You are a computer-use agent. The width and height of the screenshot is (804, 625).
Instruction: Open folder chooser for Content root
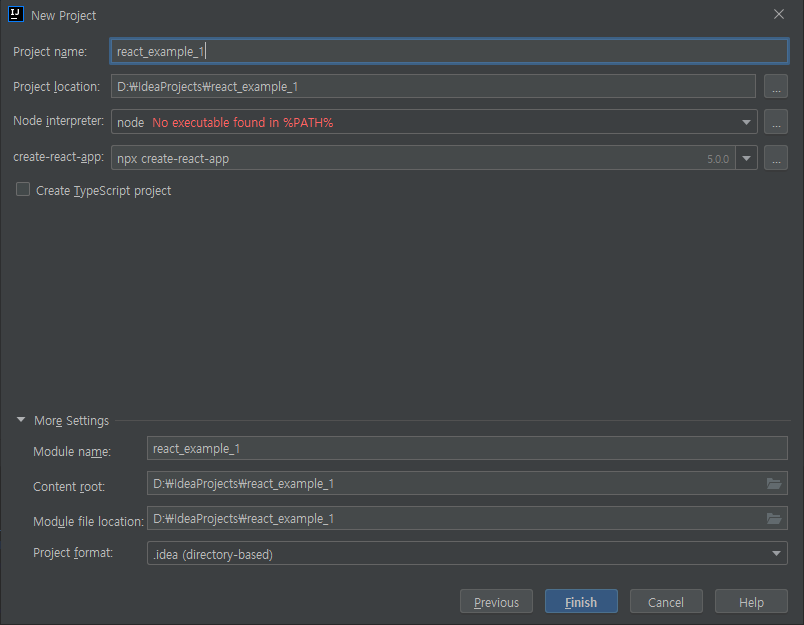point(774,483)
